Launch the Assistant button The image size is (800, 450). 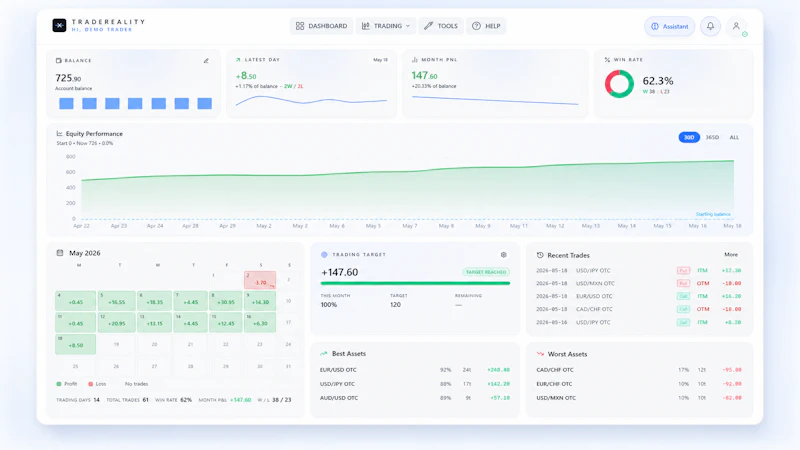669,27
